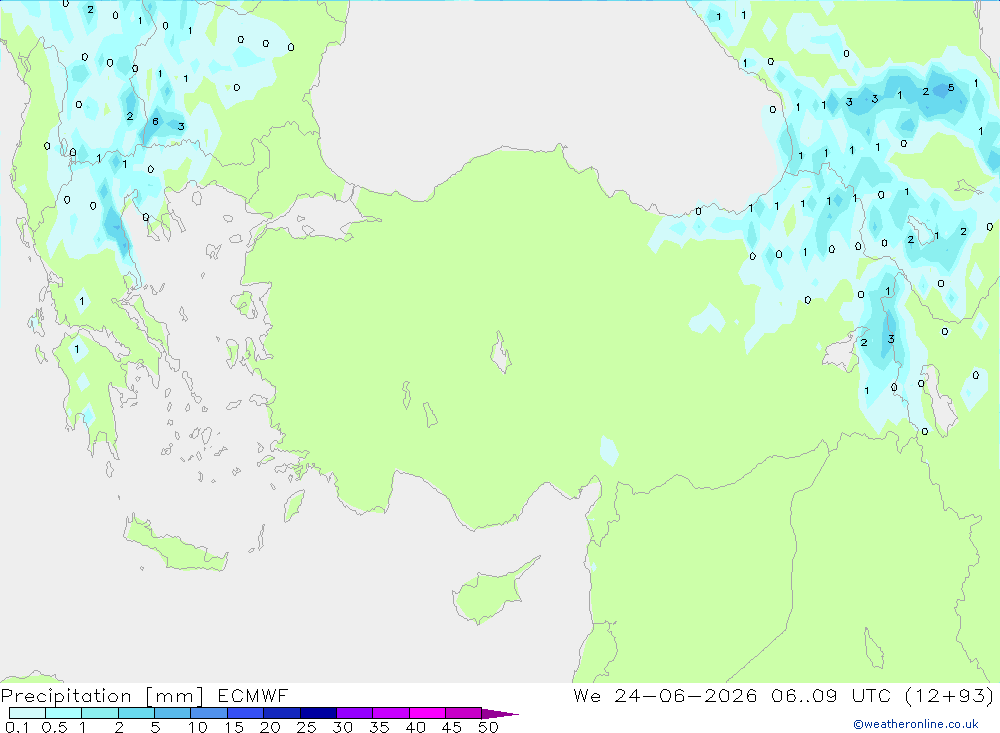Screen dimensions: 1000x733
Task: Pick the 10–15 mm legend color swatch
Action: (209, 713)
